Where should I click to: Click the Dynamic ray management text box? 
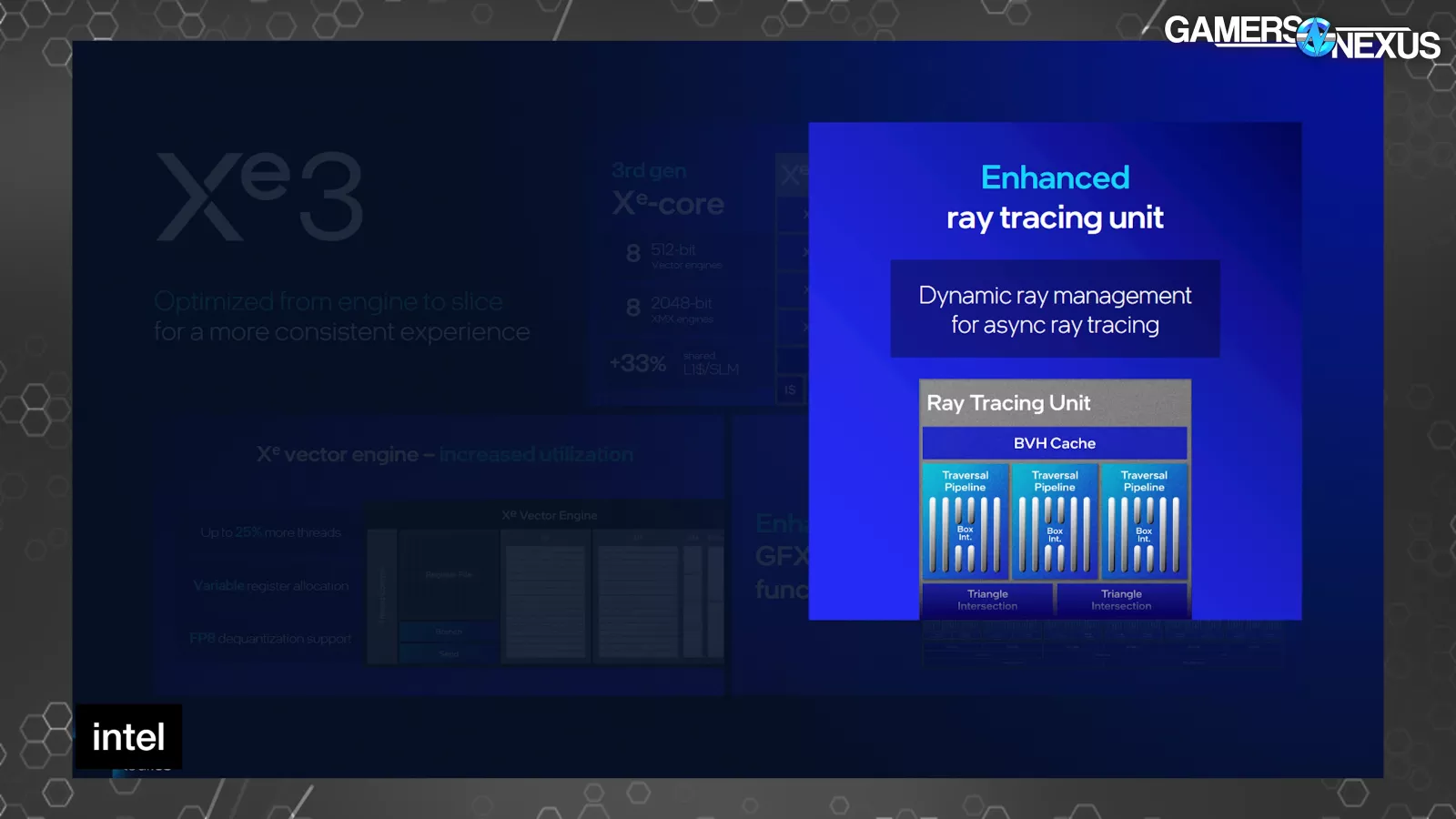pos(1055,309)
